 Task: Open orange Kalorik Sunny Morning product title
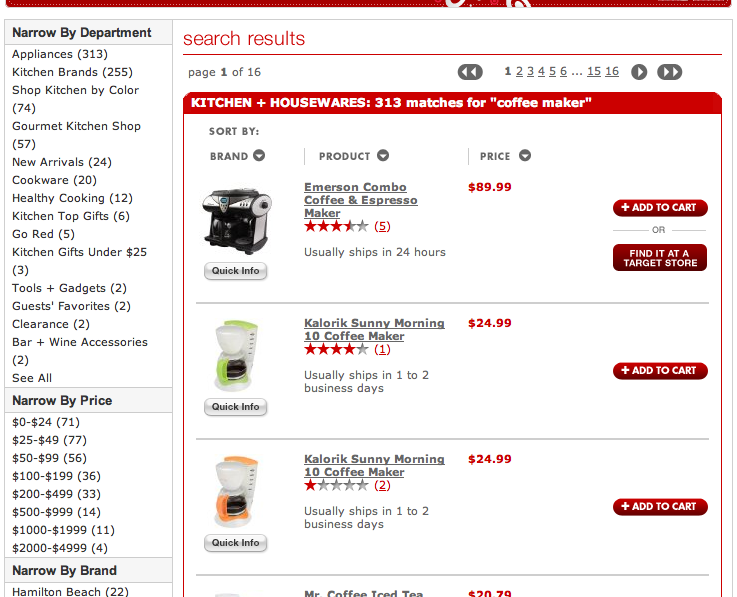(374, 465)
